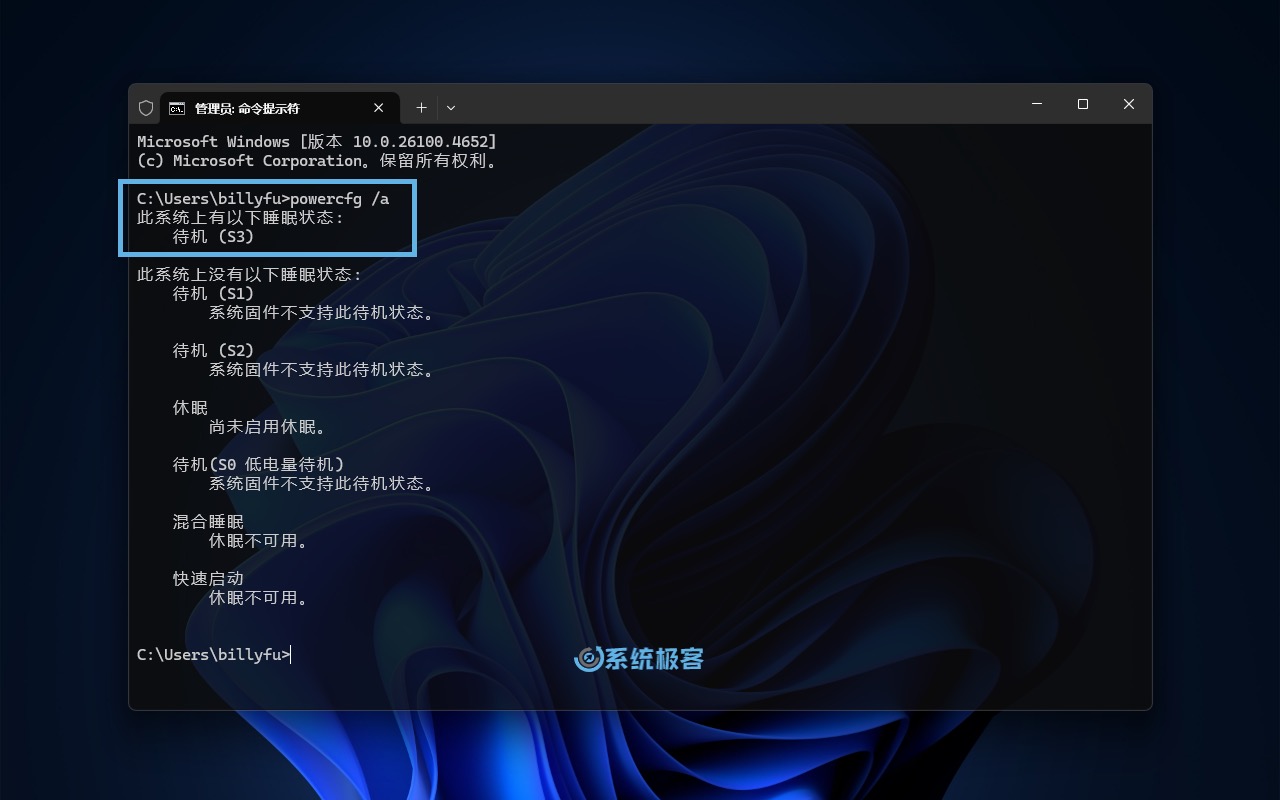The image size is (1280, 800).
Task: Close the terminal window
Action: point(1129,104)
